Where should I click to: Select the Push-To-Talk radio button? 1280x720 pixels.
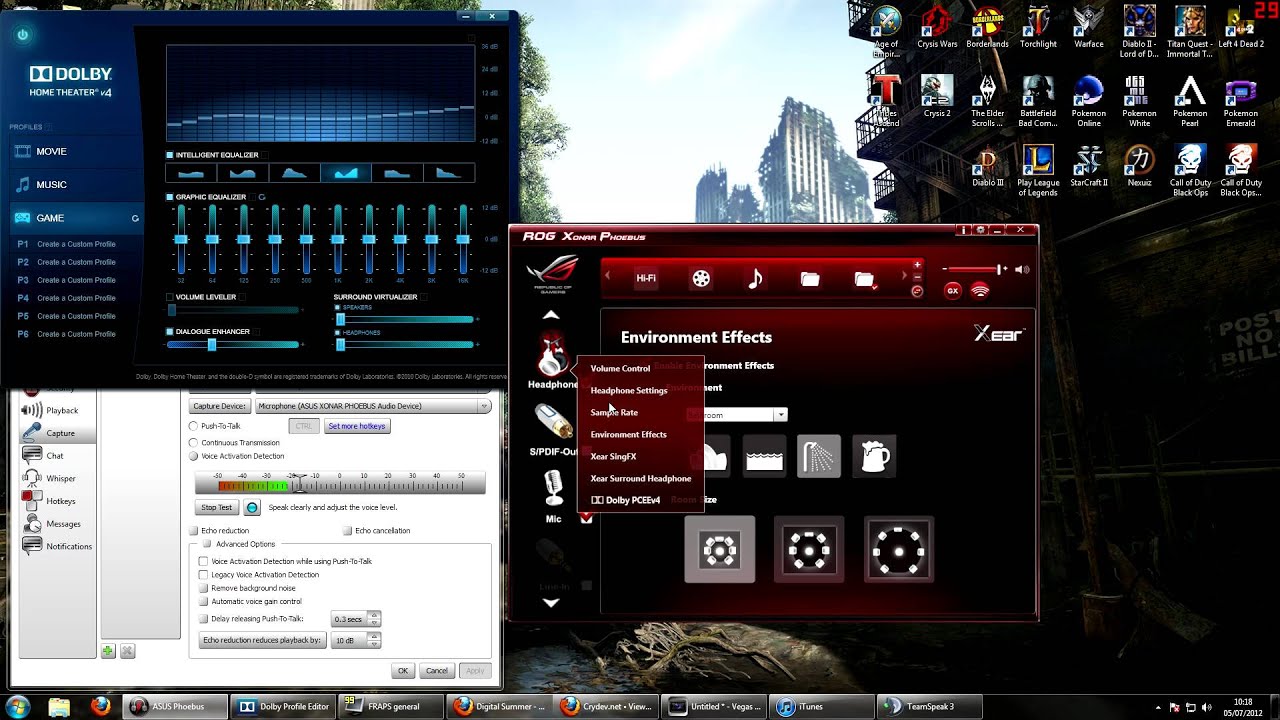click(194, 426)
